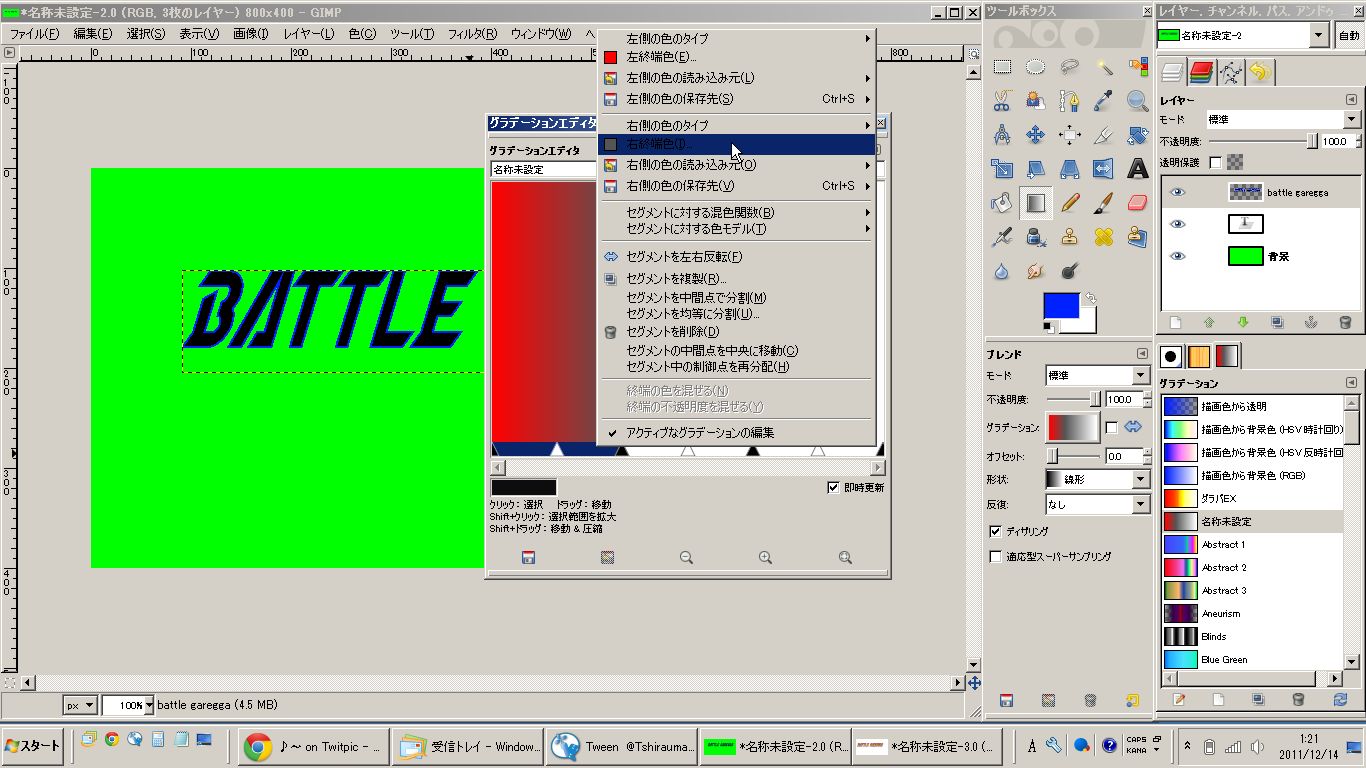Select the Text tool
This screenshot has width=1366, height=768.
(1138, 169)
